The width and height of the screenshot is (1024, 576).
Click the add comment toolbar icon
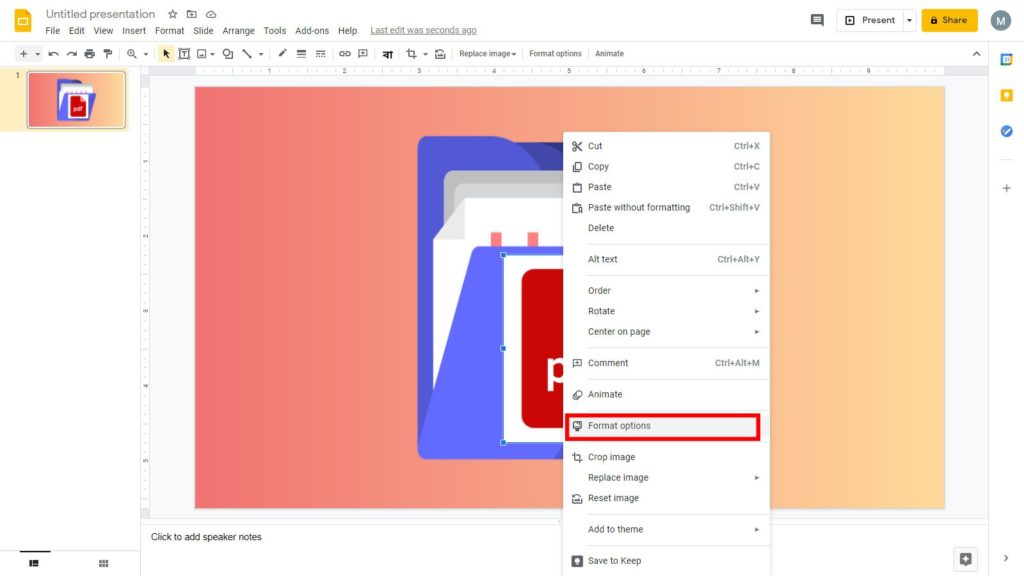(363, 54)
